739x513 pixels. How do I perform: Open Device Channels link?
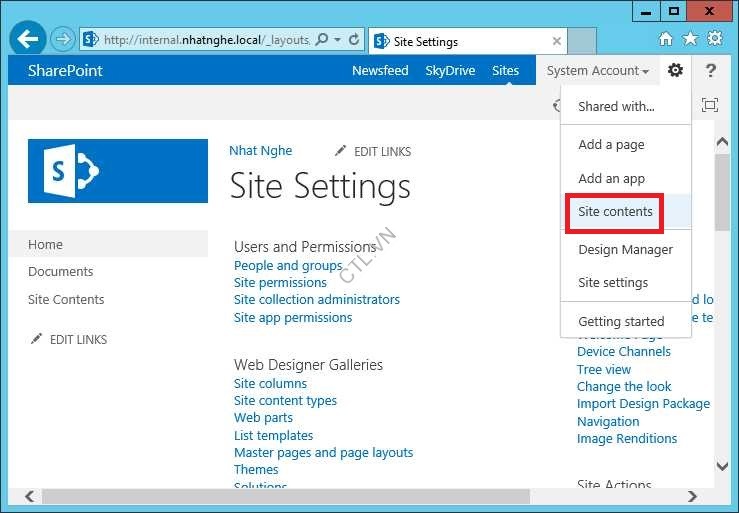click(x=624, y=352)
